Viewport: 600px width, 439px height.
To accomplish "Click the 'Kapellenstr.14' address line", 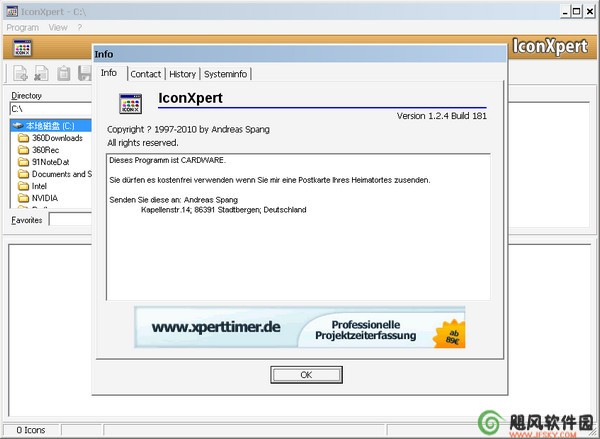I will tap(223, 210).
